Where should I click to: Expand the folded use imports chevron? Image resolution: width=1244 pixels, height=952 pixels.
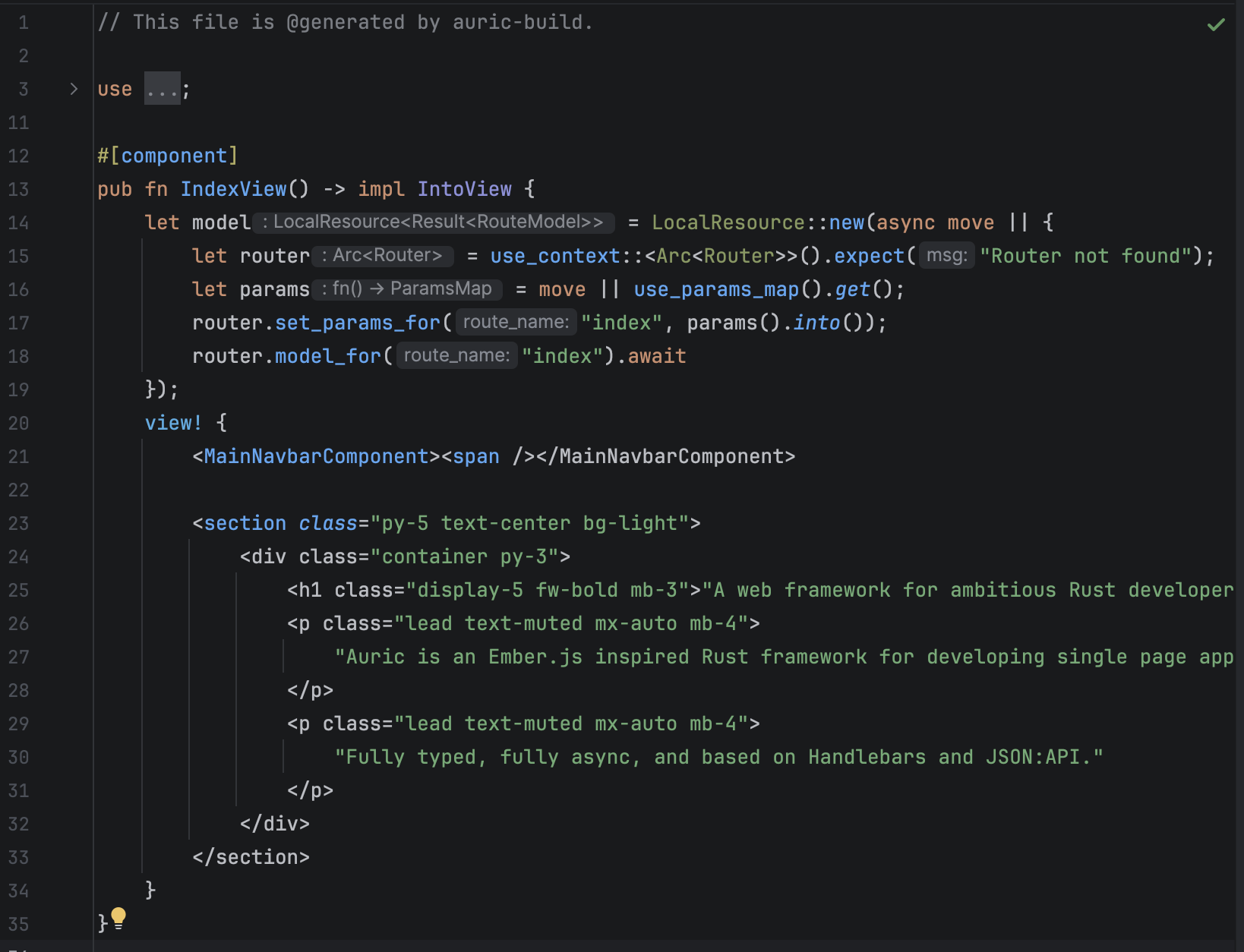pos(74,89)
